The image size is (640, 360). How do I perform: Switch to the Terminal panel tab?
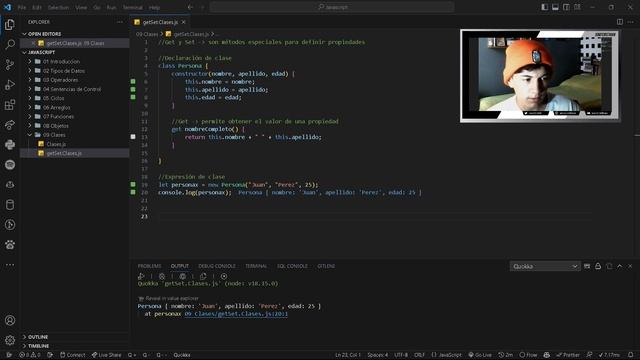256,266
